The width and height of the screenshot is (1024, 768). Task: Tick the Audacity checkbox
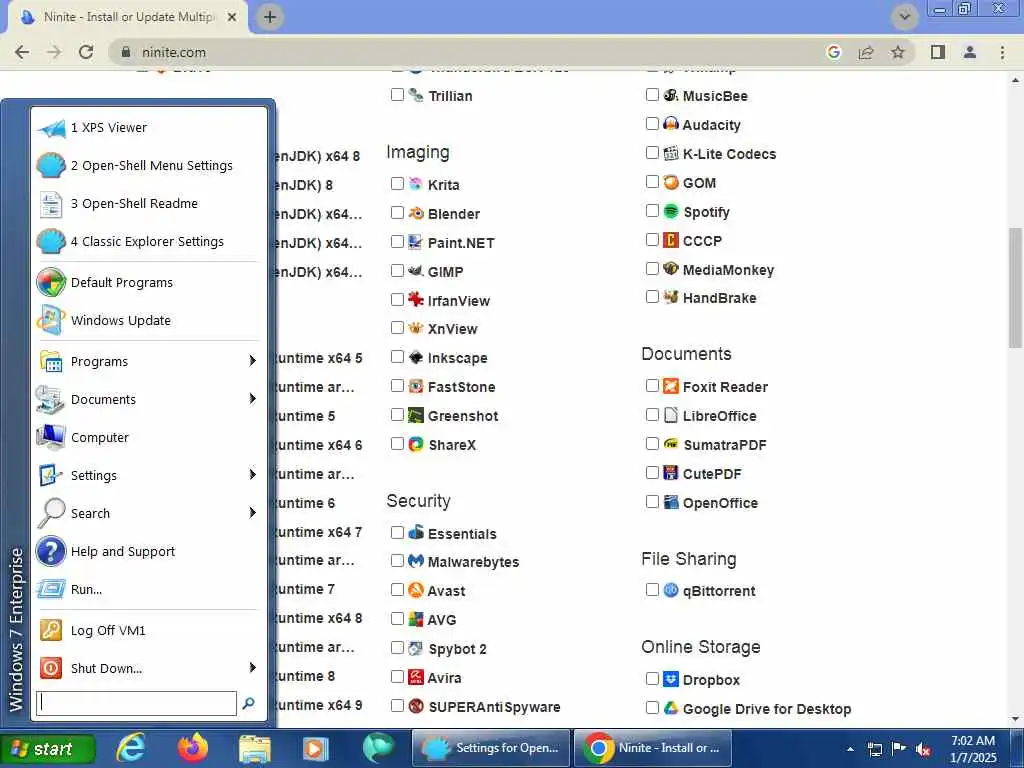tap(652, 124)
